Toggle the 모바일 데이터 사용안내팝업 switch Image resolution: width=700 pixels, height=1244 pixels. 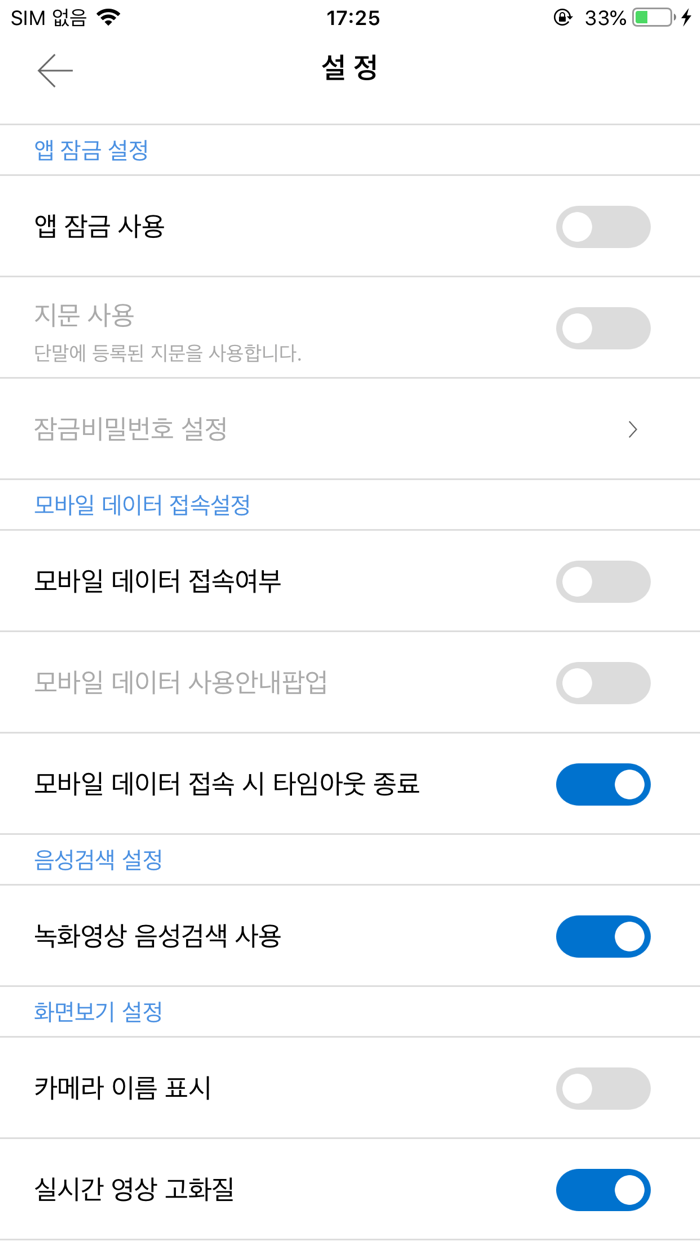603,683
